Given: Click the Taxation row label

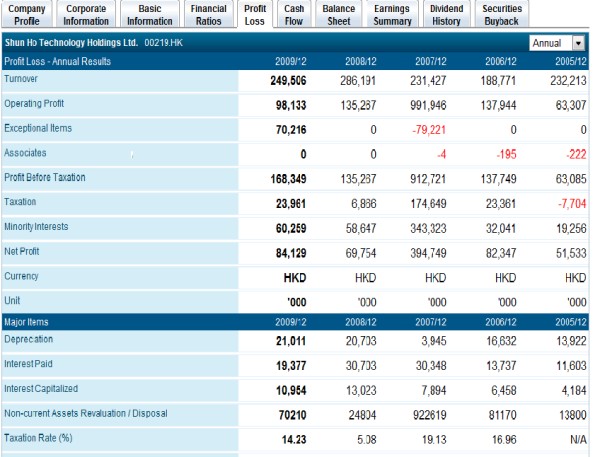Looking at the screenshot, I should 20,202.
